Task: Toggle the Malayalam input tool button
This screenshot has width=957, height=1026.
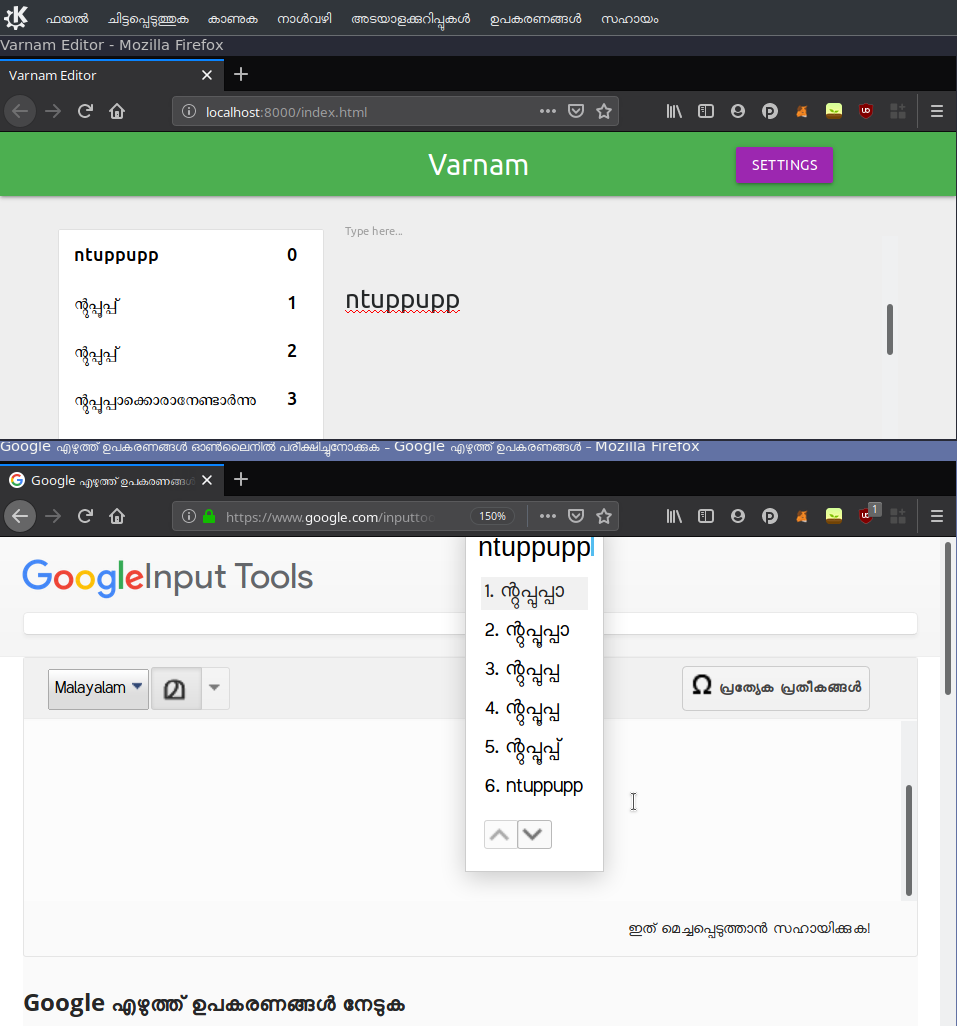Action: coord(175,688)
